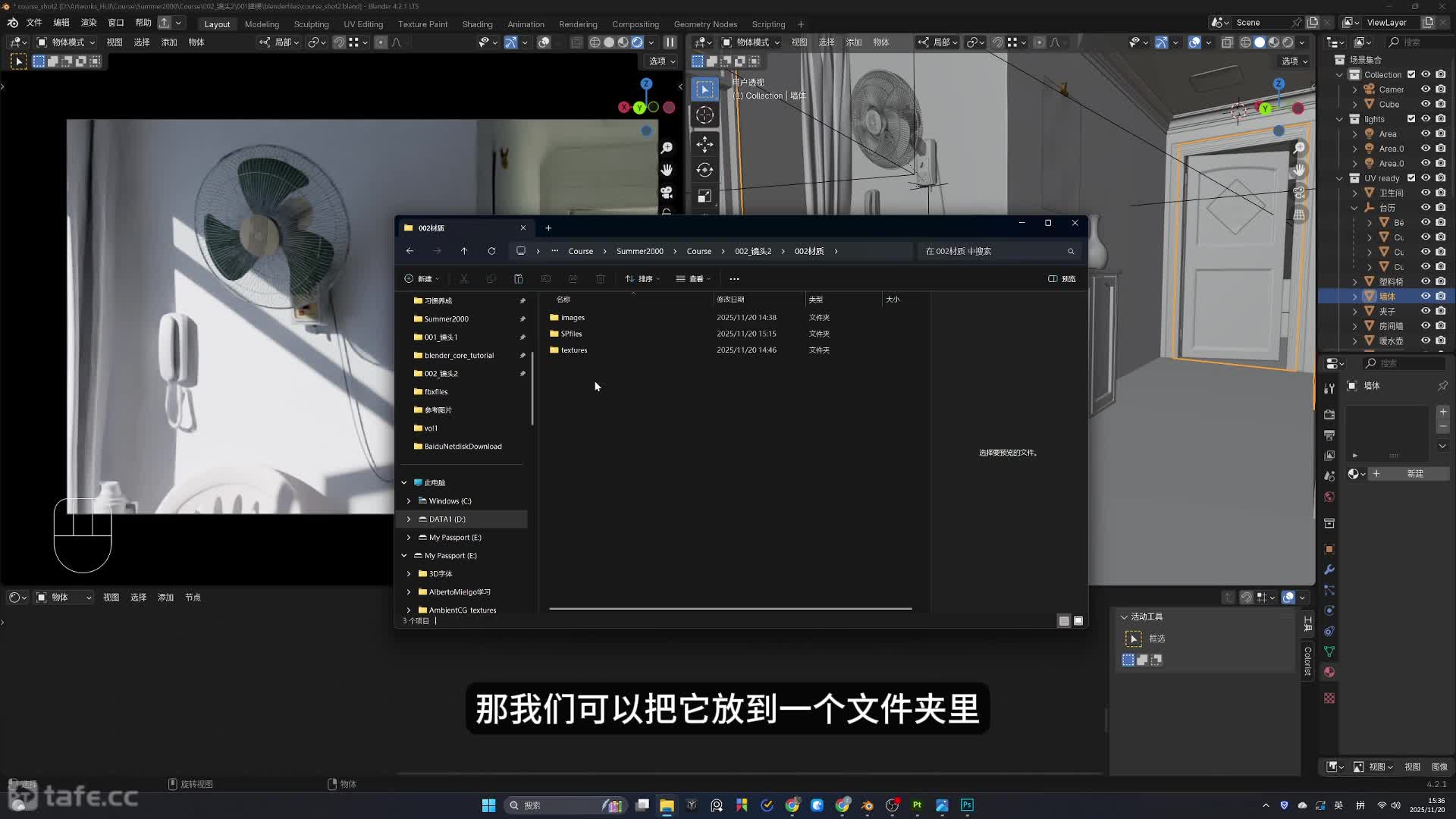1456x819 pixels.
Task: Toggle visibility of 墙体 object
Action: click(1426, 297)
